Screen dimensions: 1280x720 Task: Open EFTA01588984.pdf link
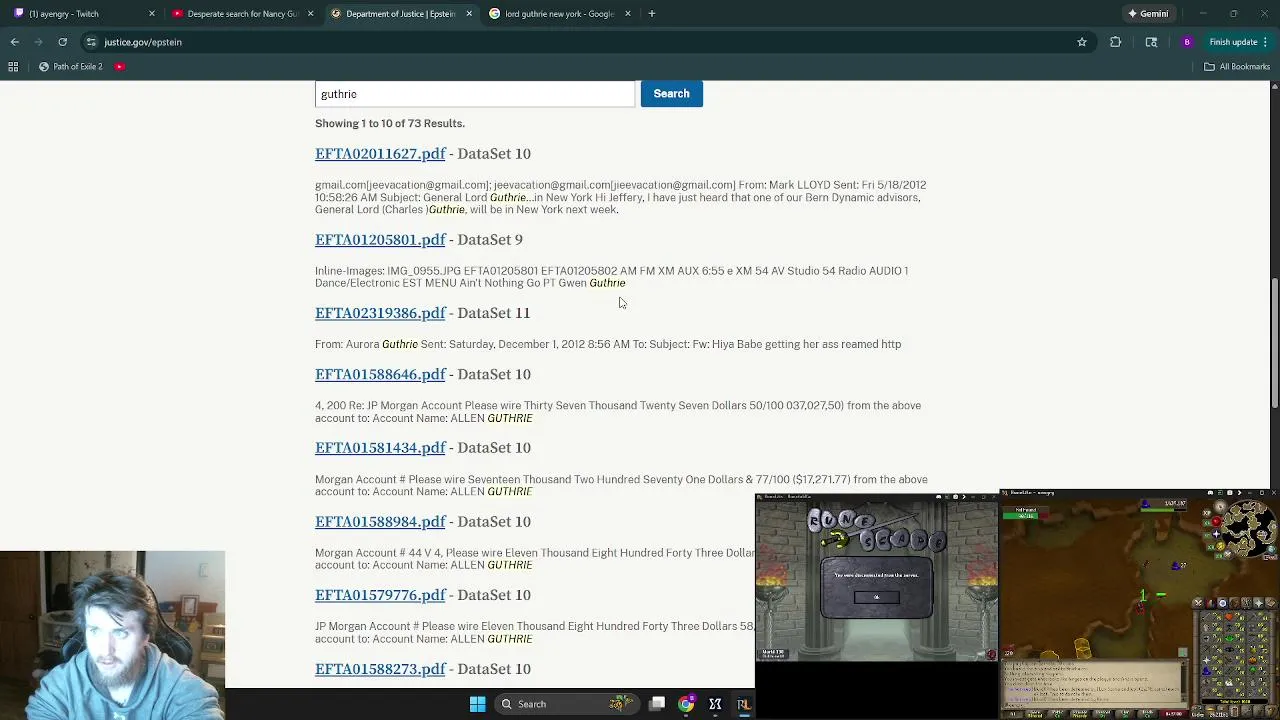pyautogui.click(x=380, y=522)
